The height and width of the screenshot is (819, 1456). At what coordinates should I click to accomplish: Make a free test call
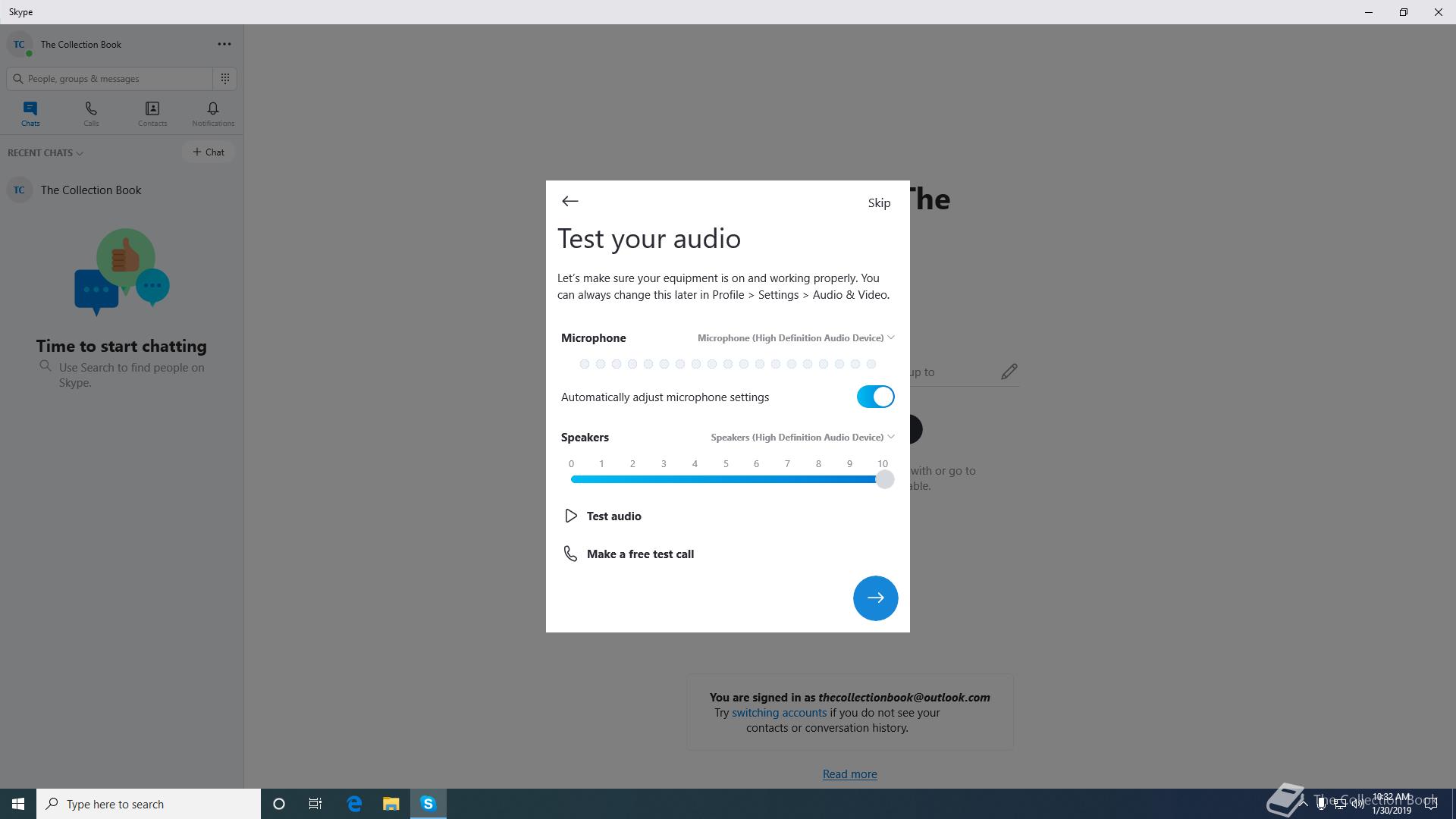pyautogui.click(x=629, y=554)
